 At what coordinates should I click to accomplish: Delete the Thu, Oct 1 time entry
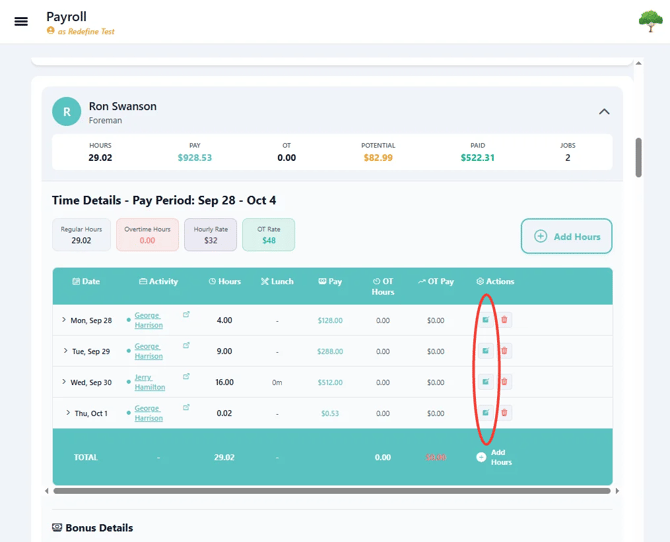click(x=504, y=413)
